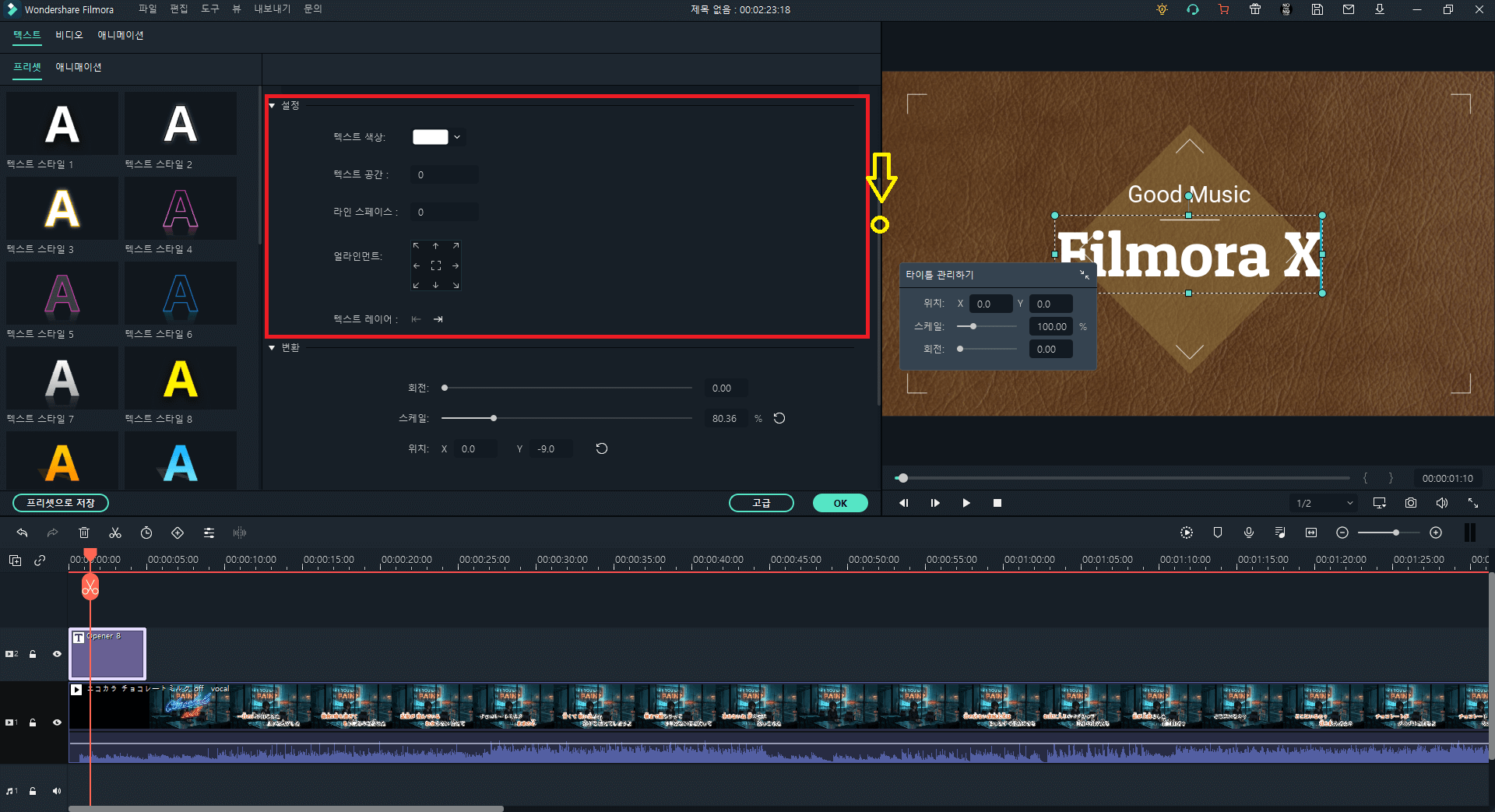Screen dimensions: 1495x812
Task: Select 텍스트 스타일 8 preset thumbnail
Action: (181, 378)
